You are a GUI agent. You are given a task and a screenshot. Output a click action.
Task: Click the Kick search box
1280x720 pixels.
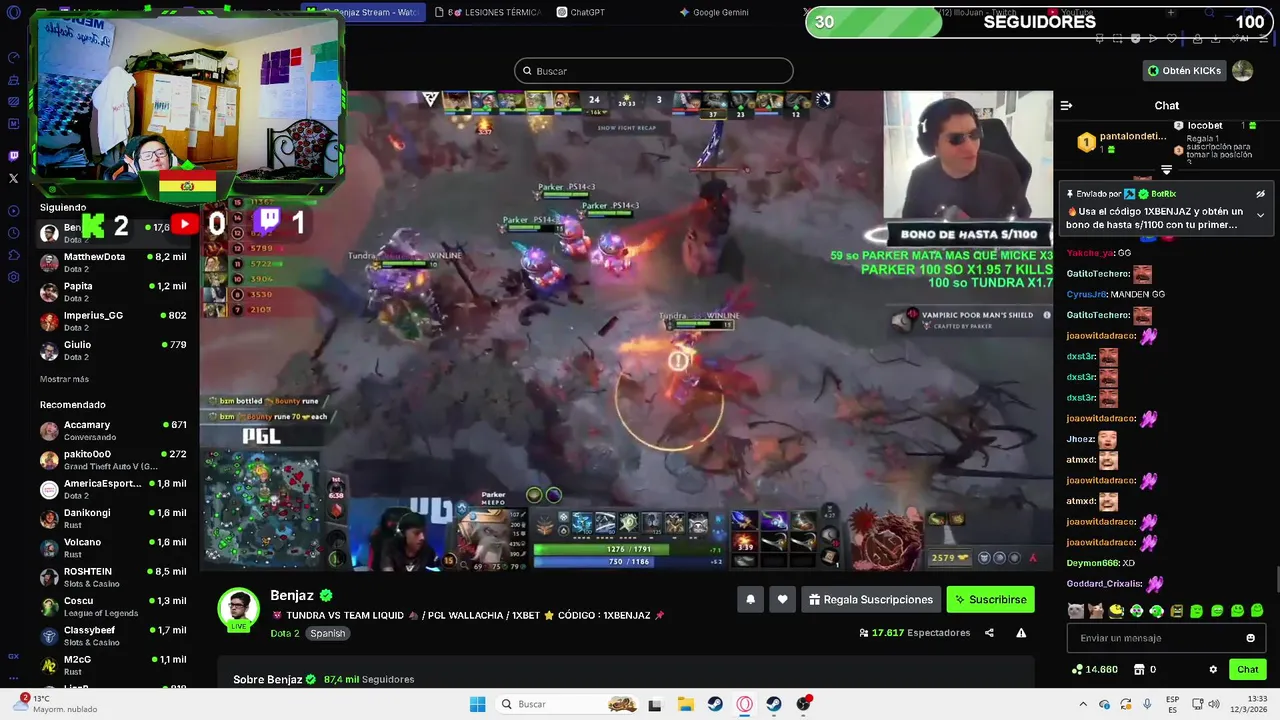pos(654,71)
